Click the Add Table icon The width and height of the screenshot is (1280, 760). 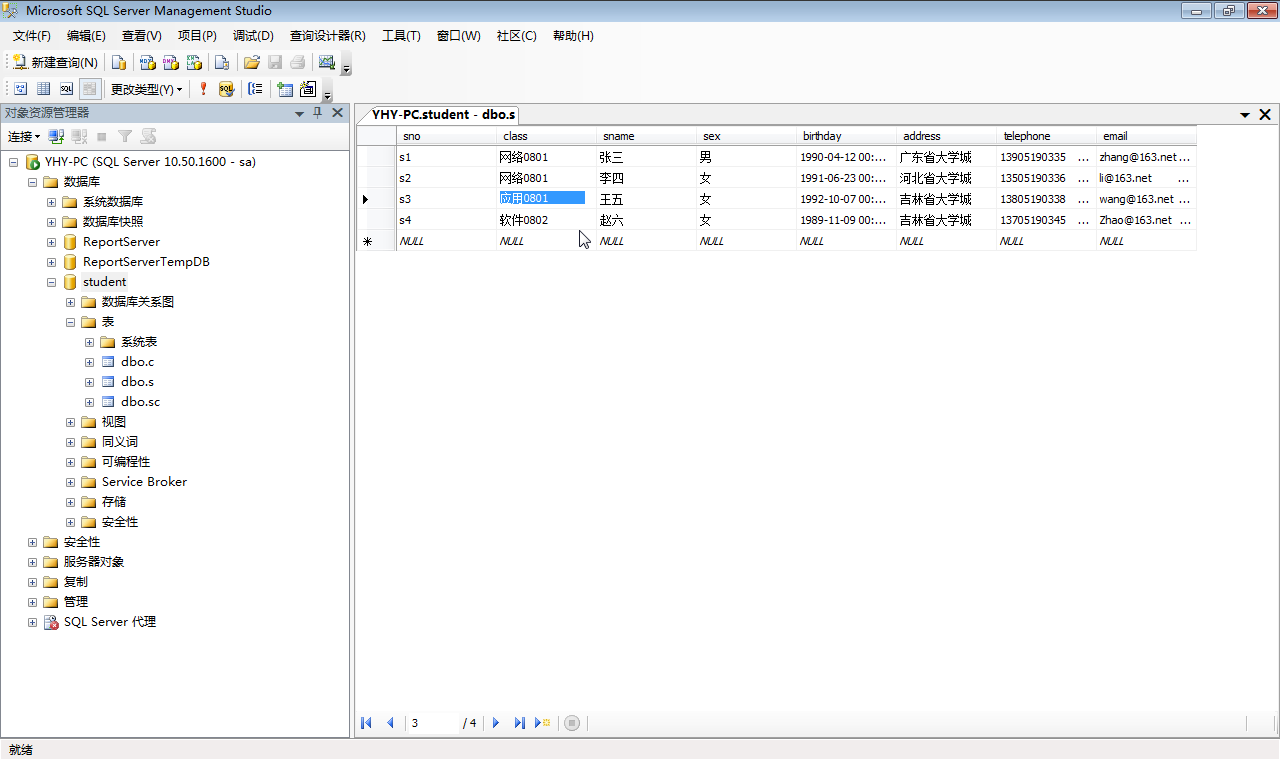[285, 89]
